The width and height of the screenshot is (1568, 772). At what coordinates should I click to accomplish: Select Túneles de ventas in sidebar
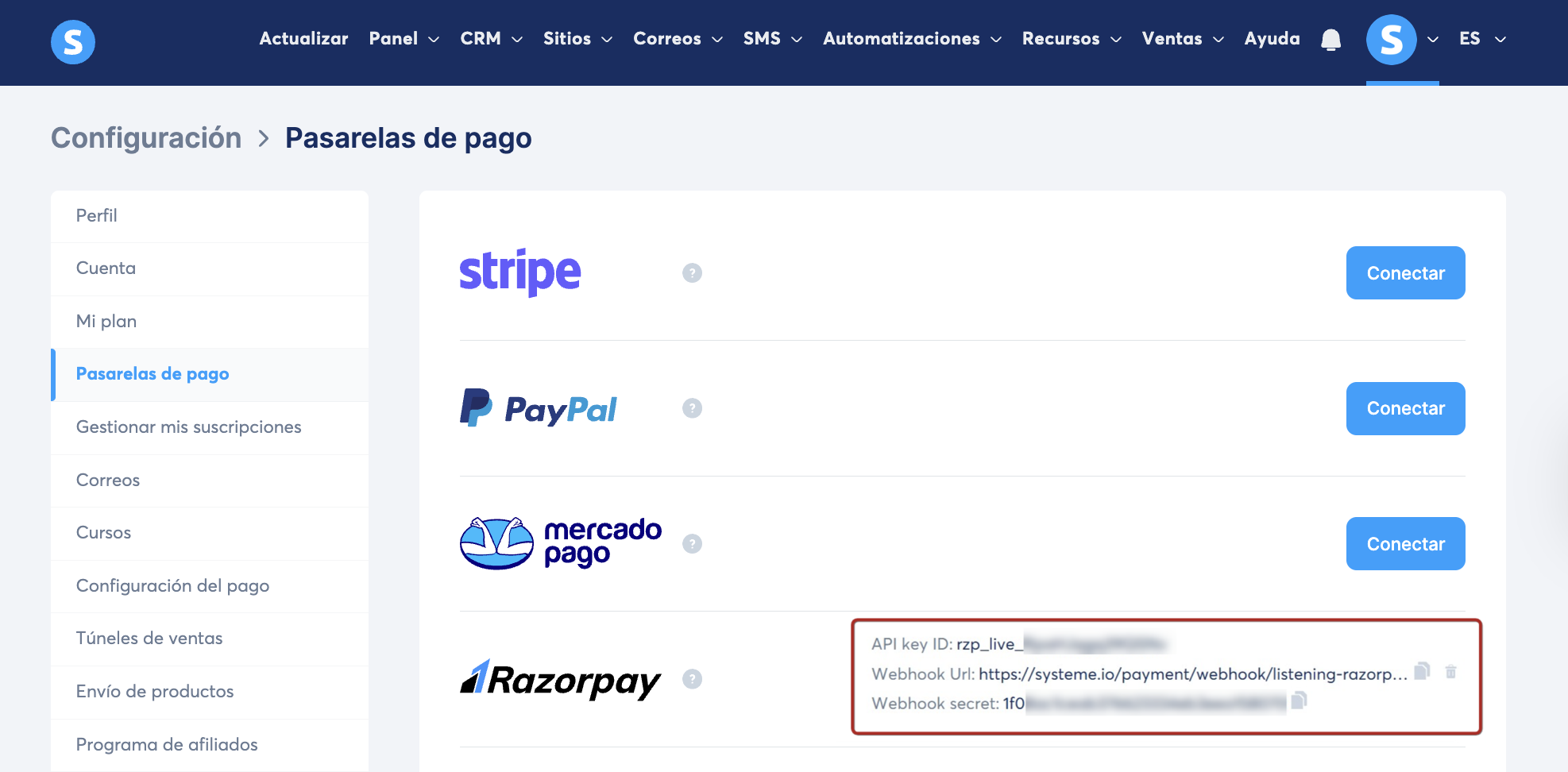coord(210,639)
